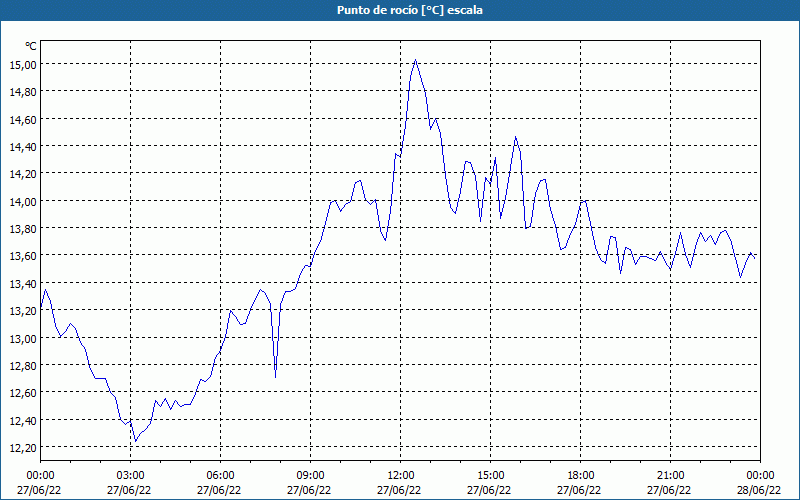
Task: Click the 14,40 y-axis label
Action: [x=23, y=146]
